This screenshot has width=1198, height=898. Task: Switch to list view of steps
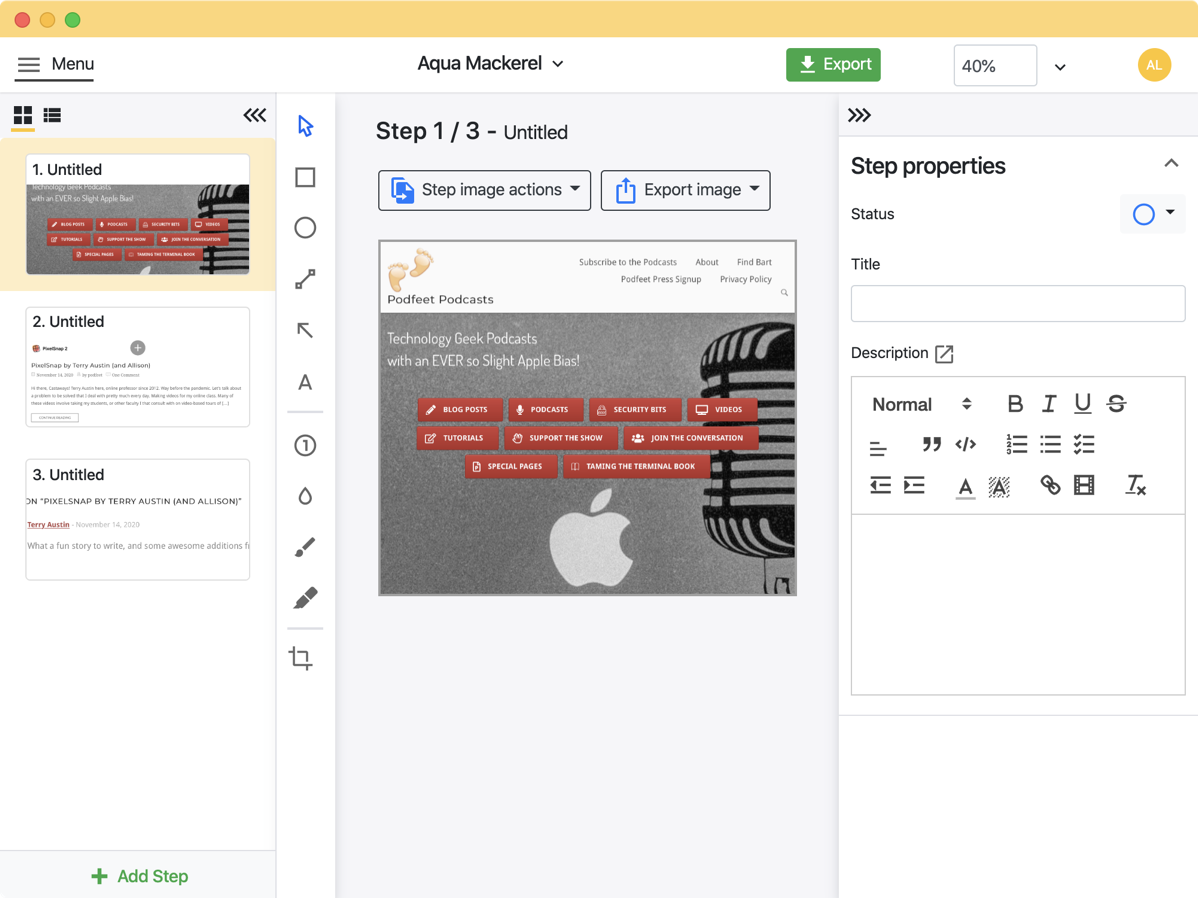click(x=52, y=116)
